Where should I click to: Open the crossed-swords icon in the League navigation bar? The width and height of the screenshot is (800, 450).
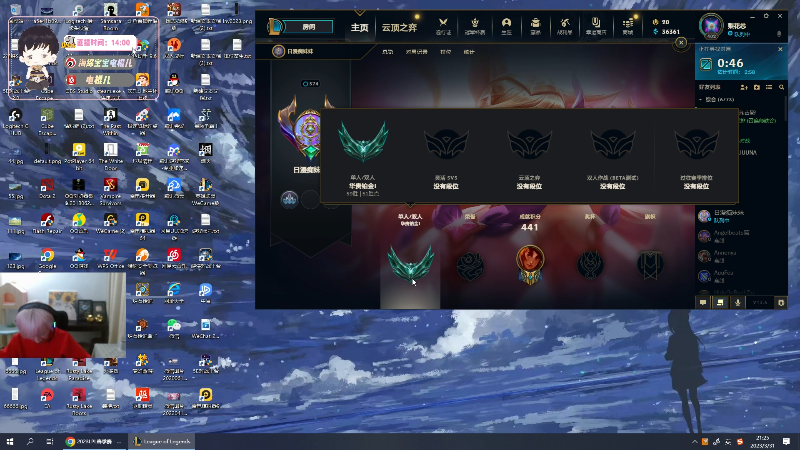click(x=443, y=26)
